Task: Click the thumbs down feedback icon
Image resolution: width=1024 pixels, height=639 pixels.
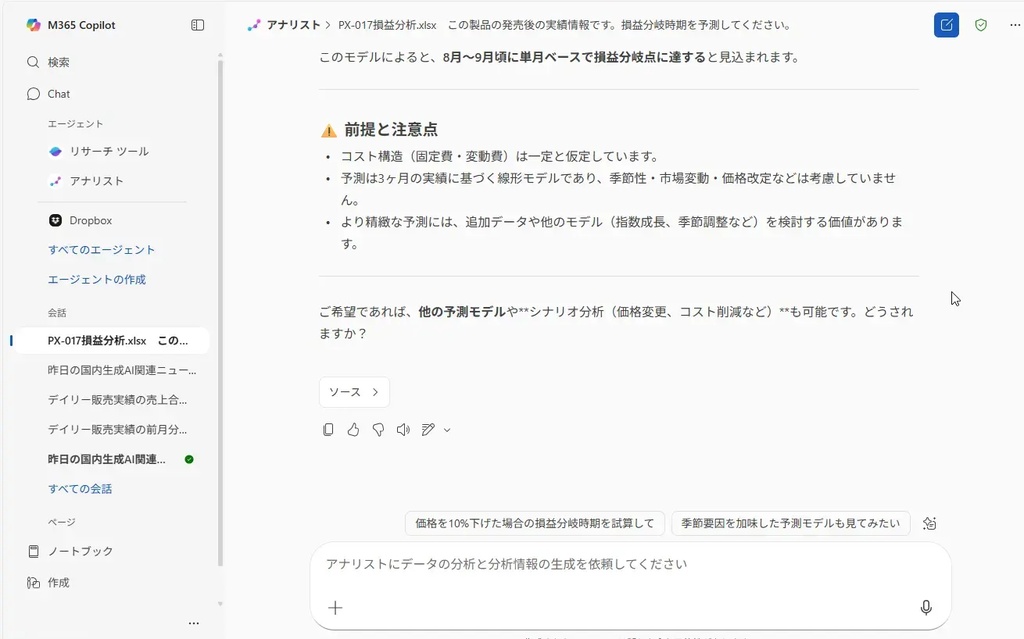Action: [x=378, y=430]
